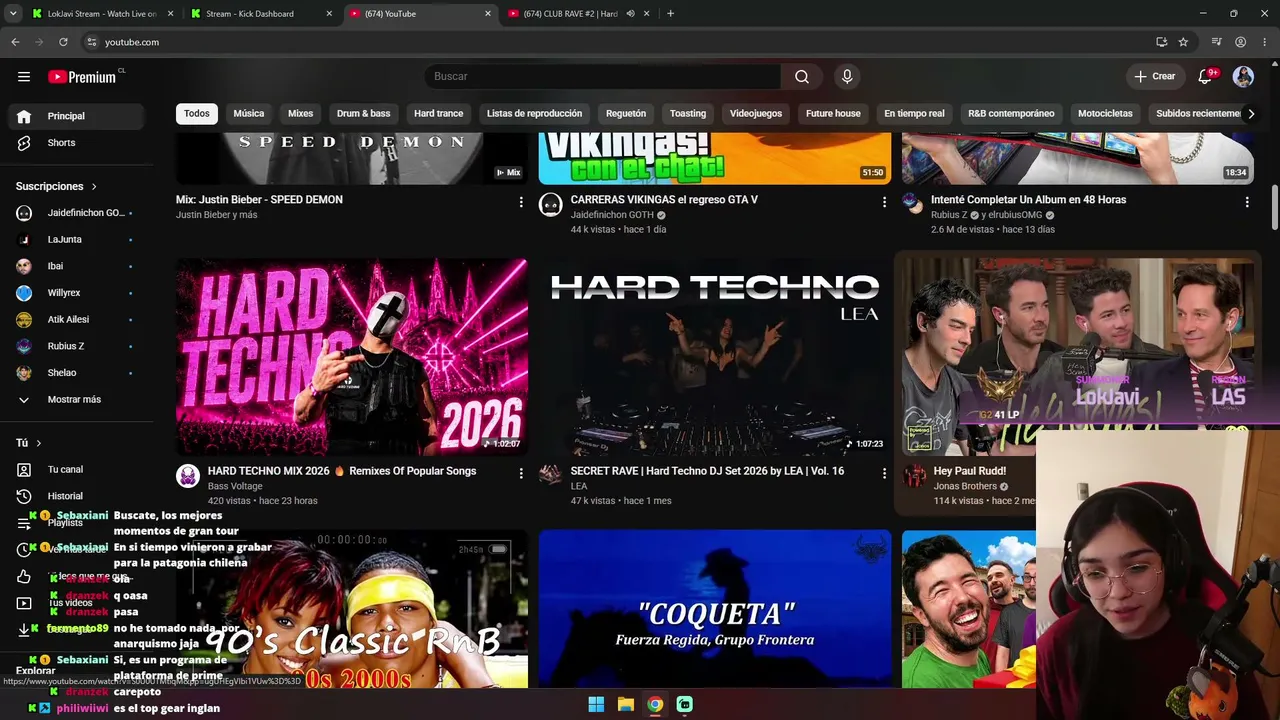The height and width of the screenshot is (720, 1280).
Task: Open the Shorts sidebar entry
Action: click(76, 143)
